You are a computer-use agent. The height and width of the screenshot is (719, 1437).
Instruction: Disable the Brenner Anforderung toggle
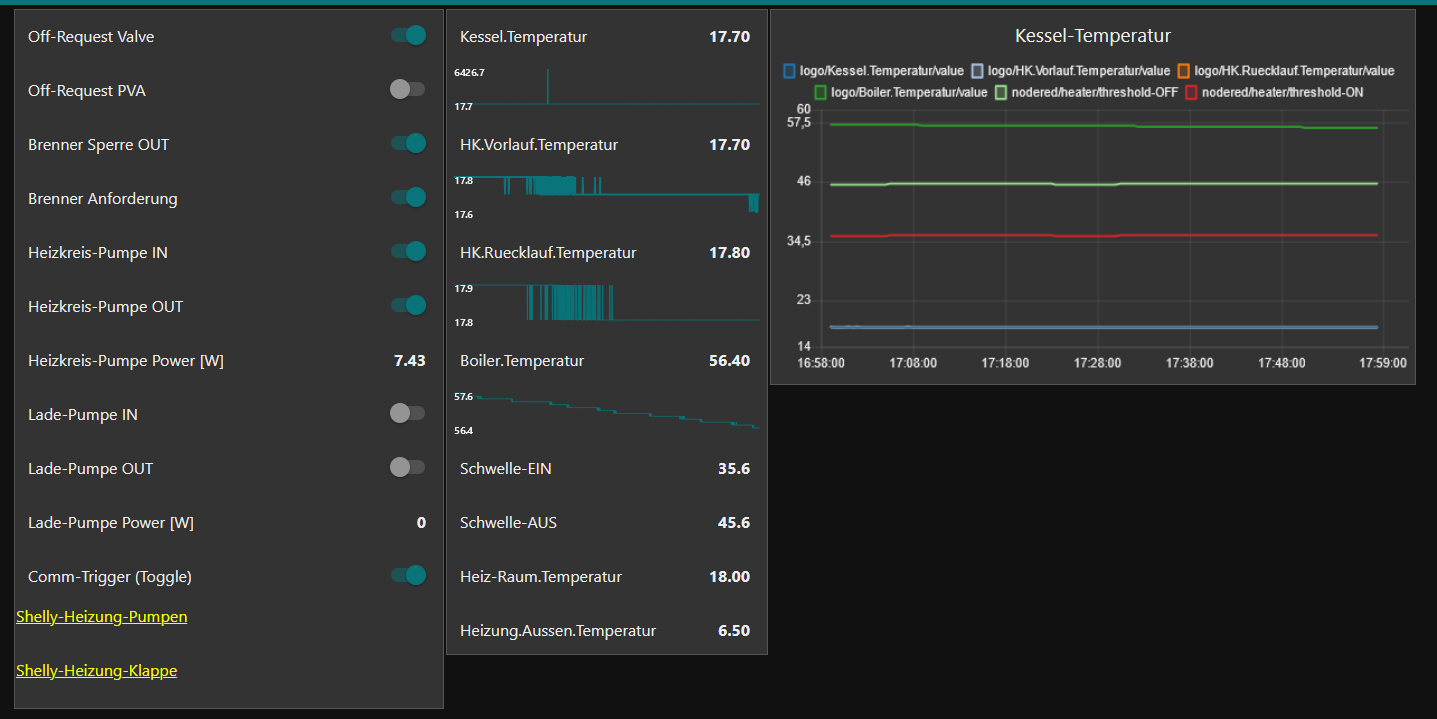point(408,198)
